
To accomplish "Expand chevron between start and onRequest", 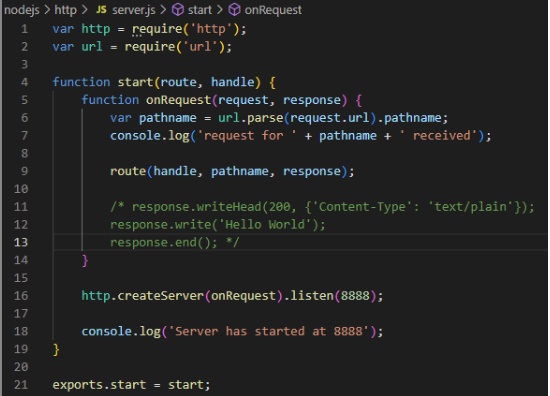I will [x=220, y=10].
